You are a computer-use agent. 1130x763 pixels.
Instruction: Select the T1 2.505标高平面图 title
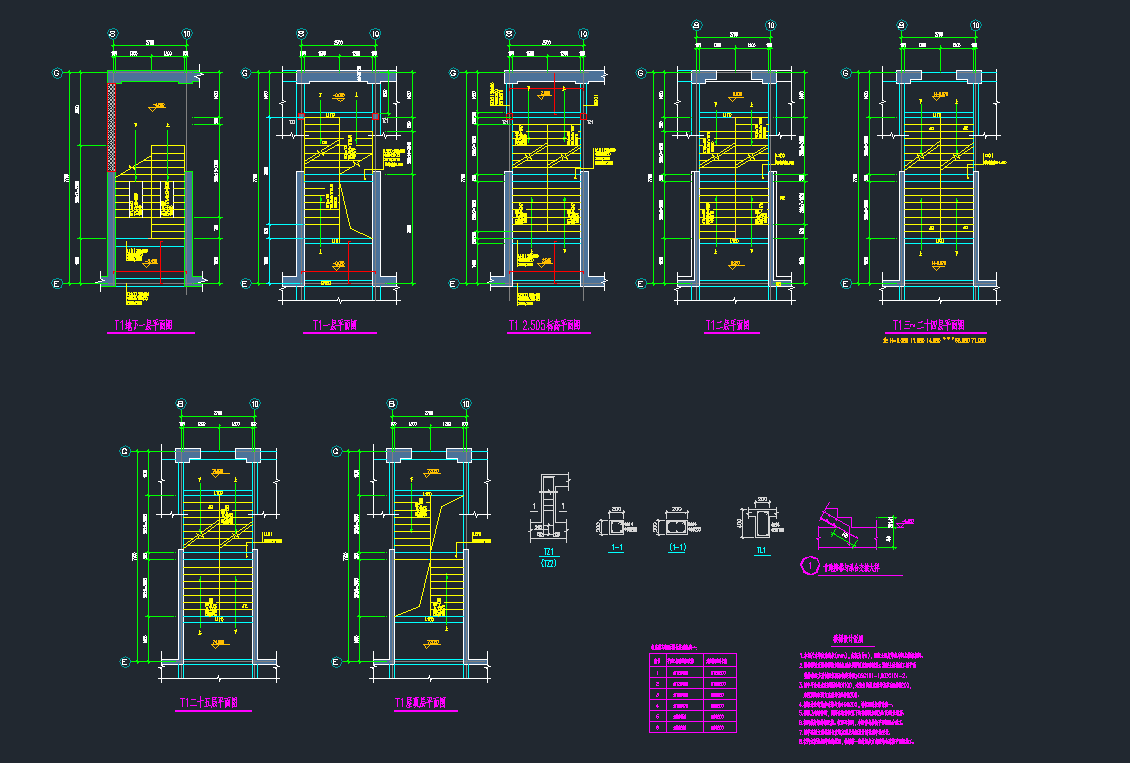(545, 326)
